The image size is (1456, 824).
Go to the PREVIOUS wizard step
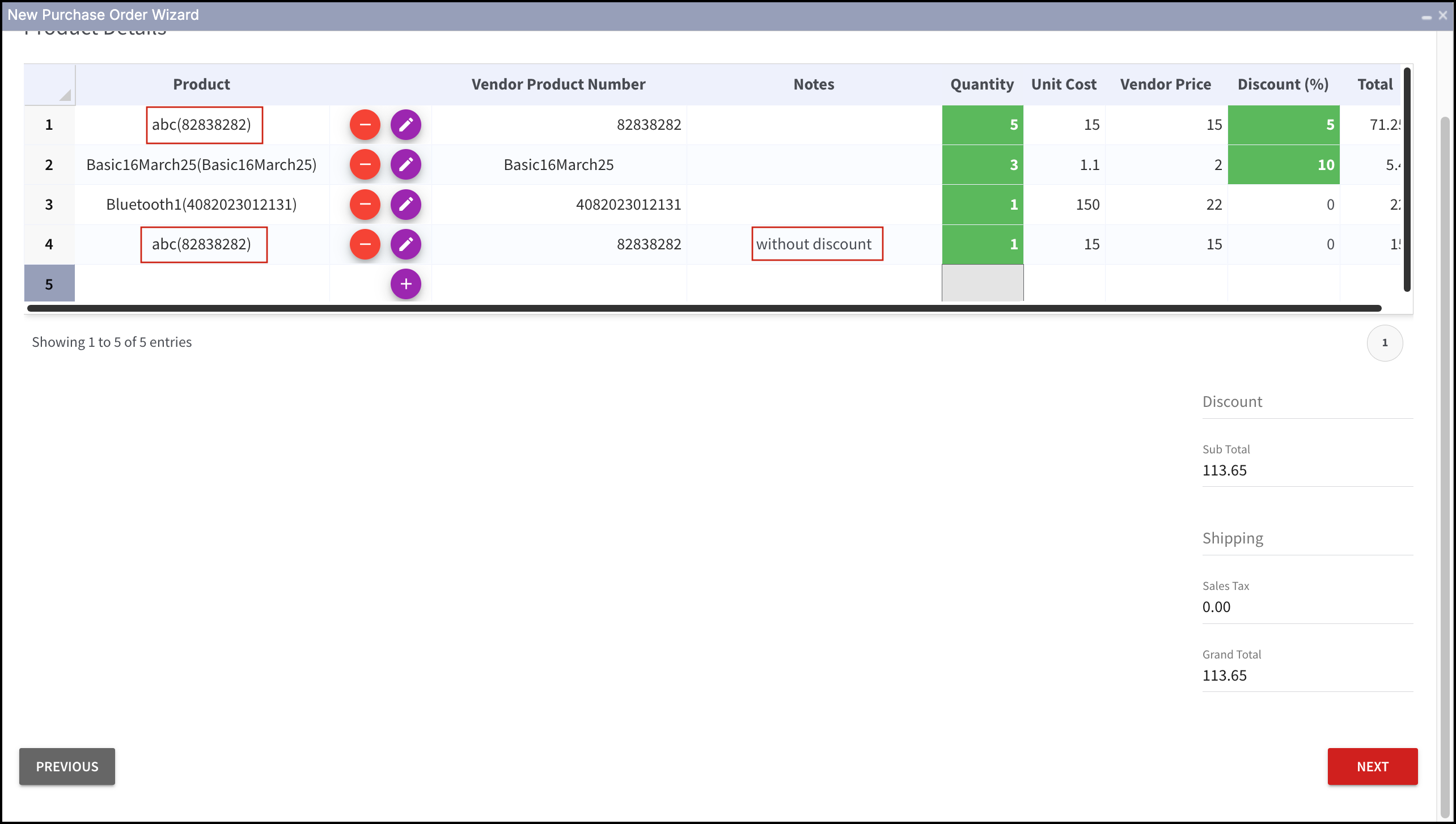coord(67,766)
